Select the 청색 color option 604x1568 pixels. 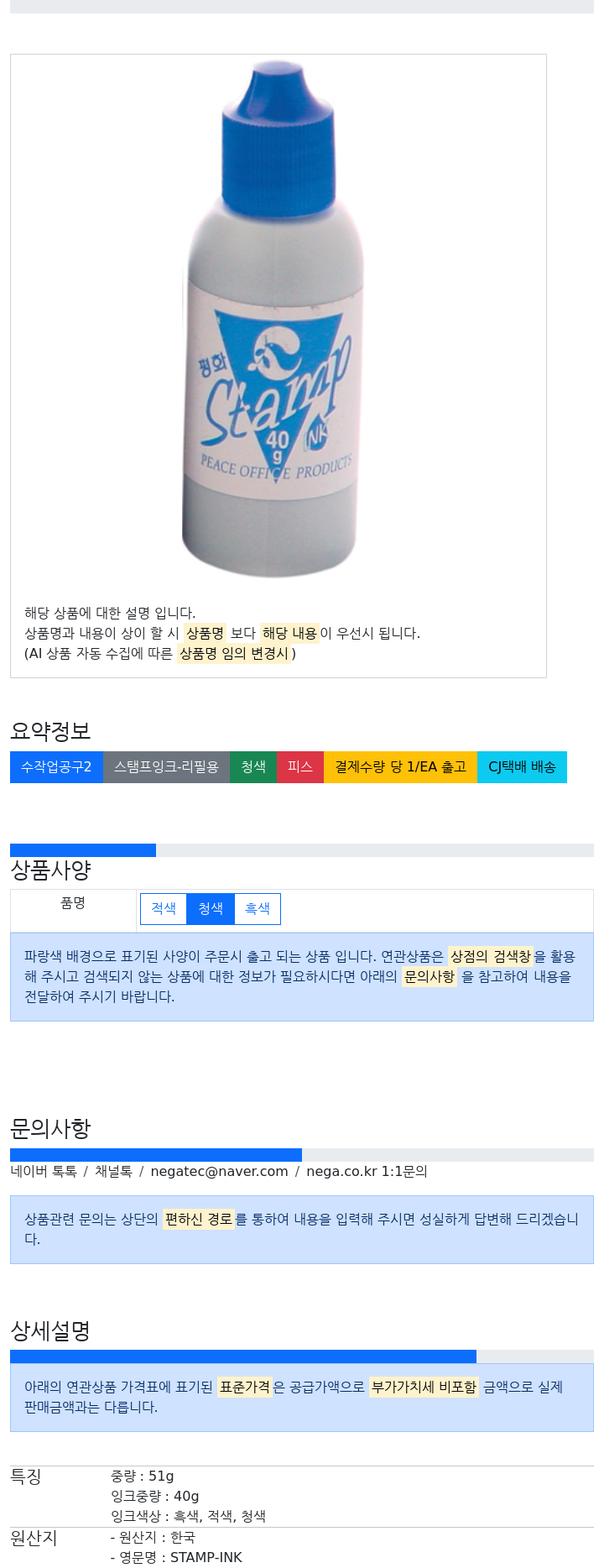pyautogui.click(x=211, y=908)
